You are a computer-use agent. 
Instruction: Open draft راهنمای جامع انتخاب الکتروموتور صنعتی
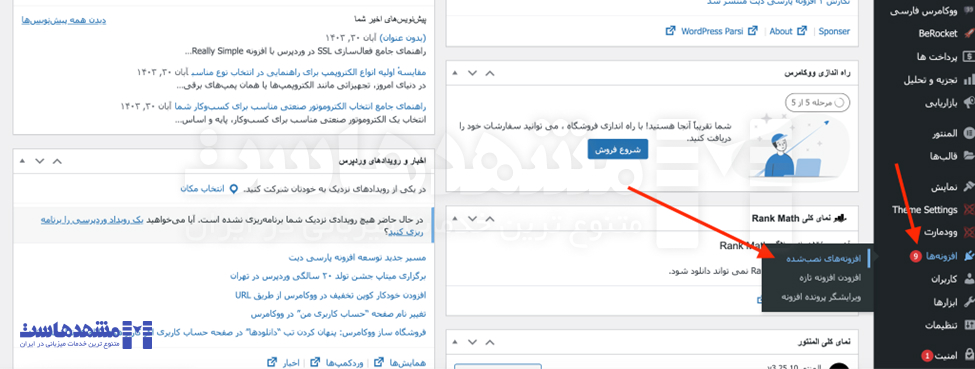coord(300,106)
